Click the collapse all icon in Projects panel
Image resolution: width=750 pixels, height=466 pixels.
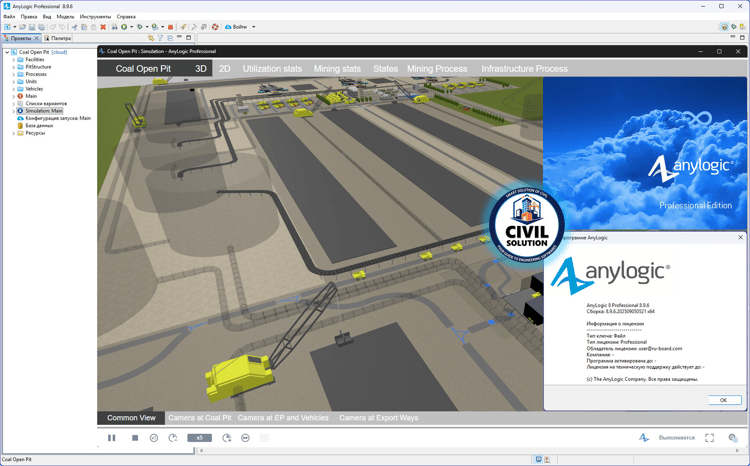tap(170, 38)
